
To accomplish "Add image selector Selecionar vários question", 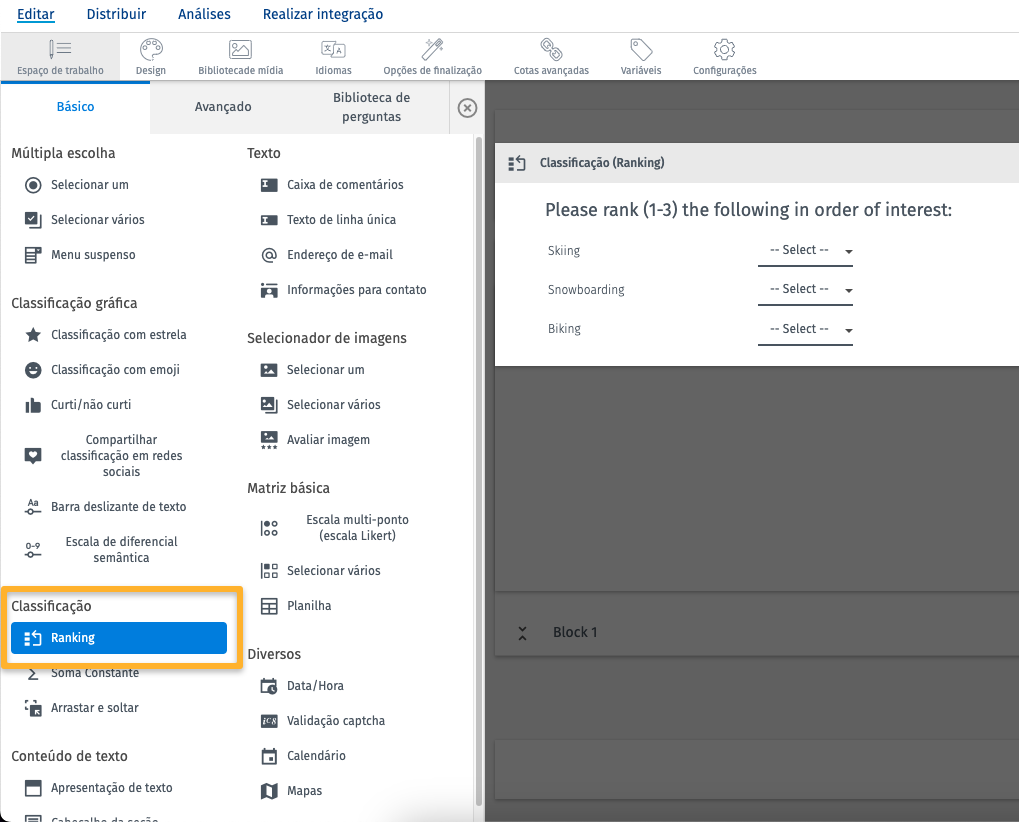I will click(320, 405).
